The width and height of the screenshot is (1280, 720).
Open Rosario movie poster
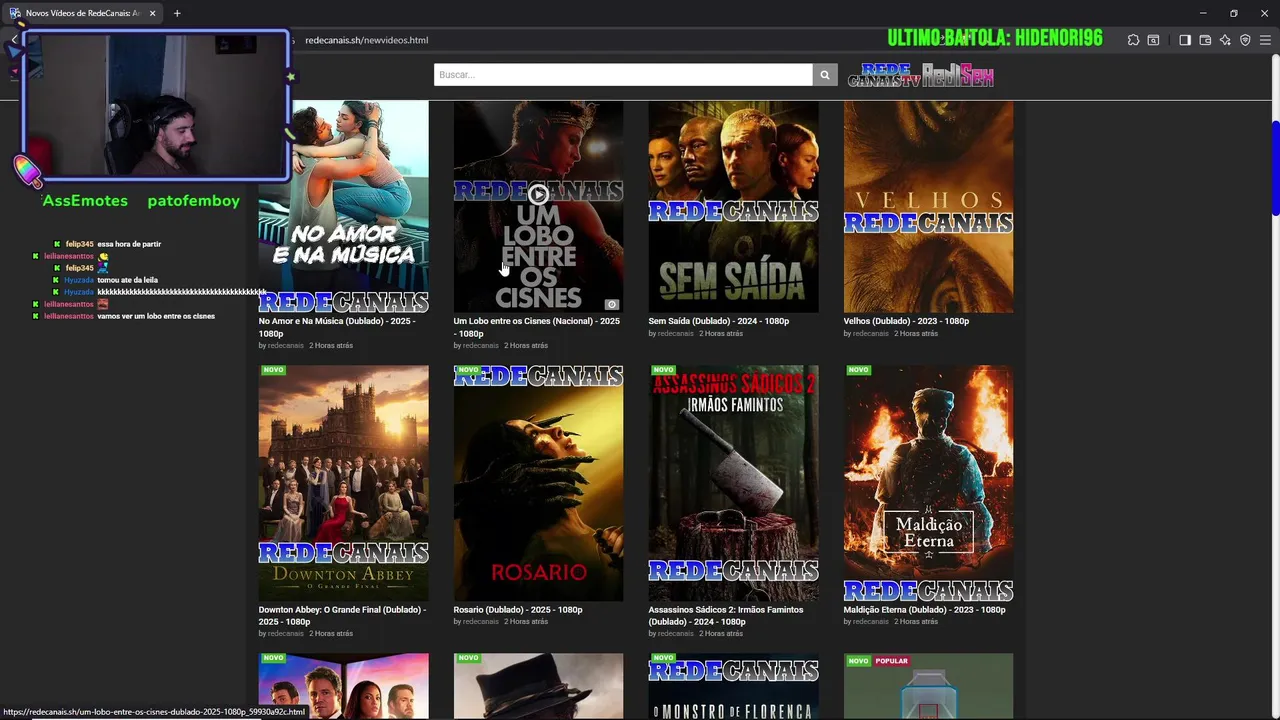click(538, 483)
